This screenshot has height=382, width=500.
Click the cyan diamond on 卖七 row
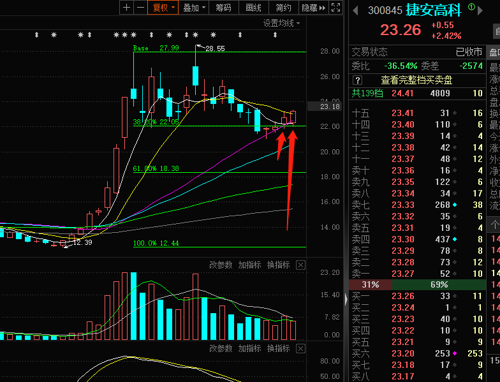(455, 205)
